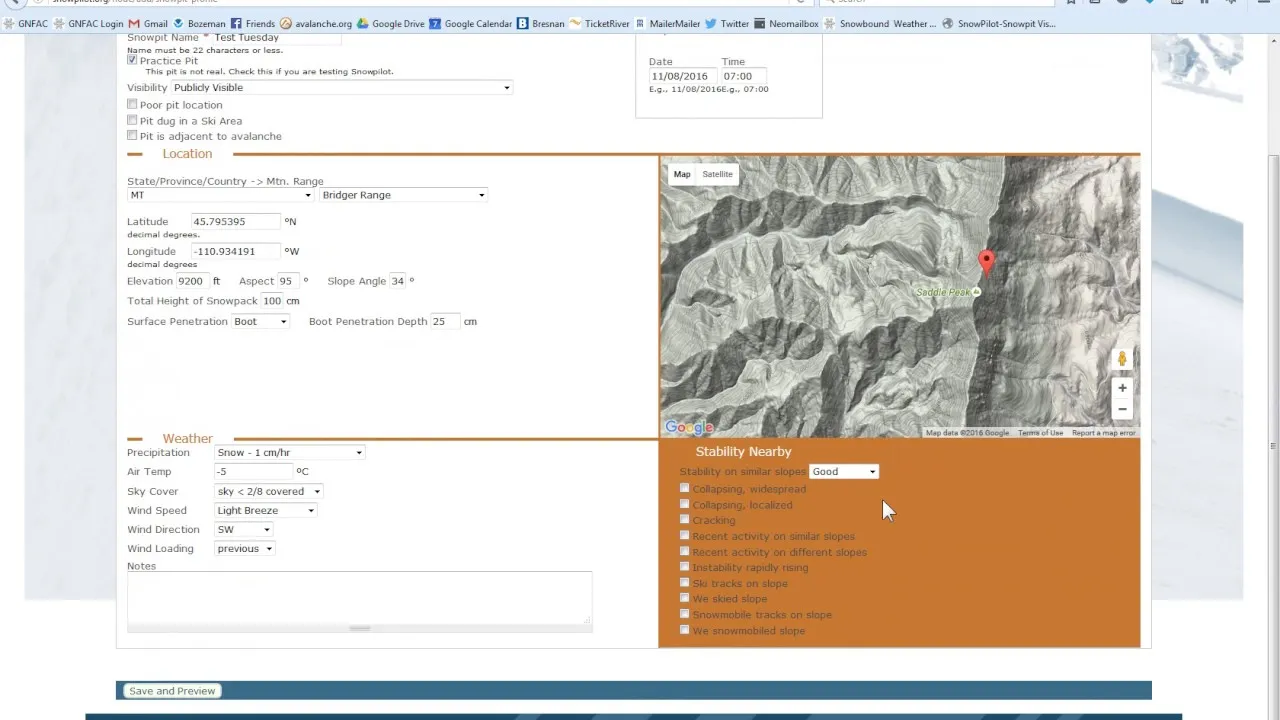1280x720 pixels.
Task: Open the Wind Direction dropdown
Action: pyautogui.click(x=244, y=530)
